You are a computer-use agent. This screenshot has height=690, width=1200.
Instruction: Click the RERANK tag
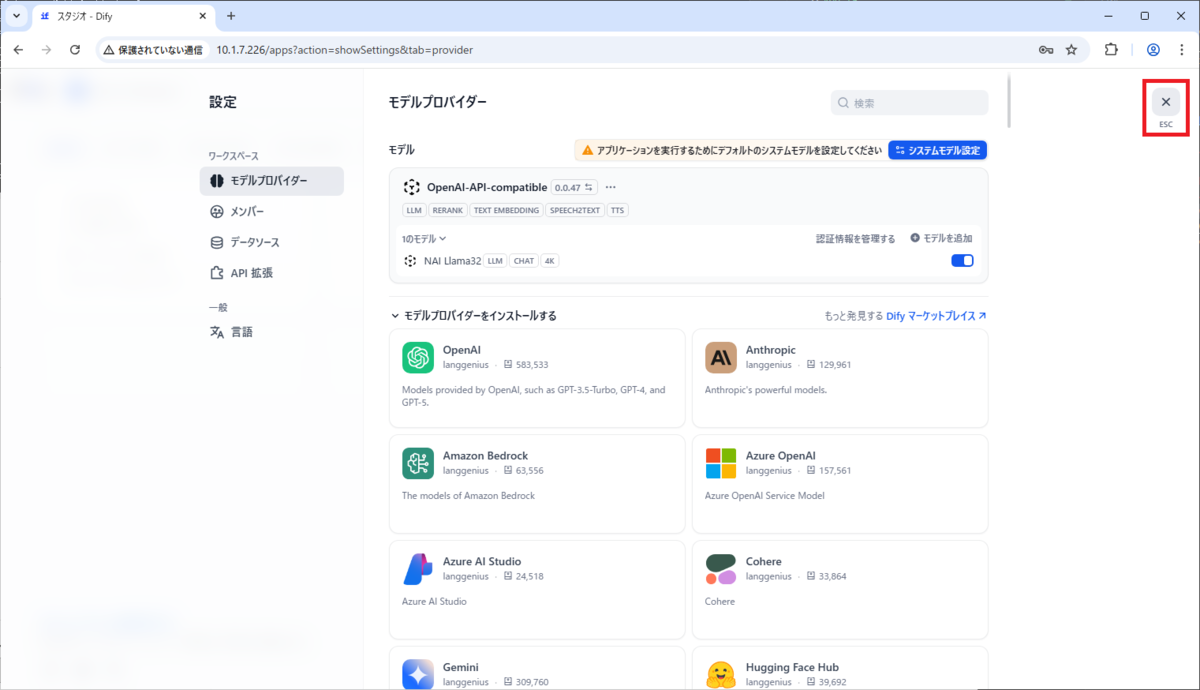click(447, 211)
